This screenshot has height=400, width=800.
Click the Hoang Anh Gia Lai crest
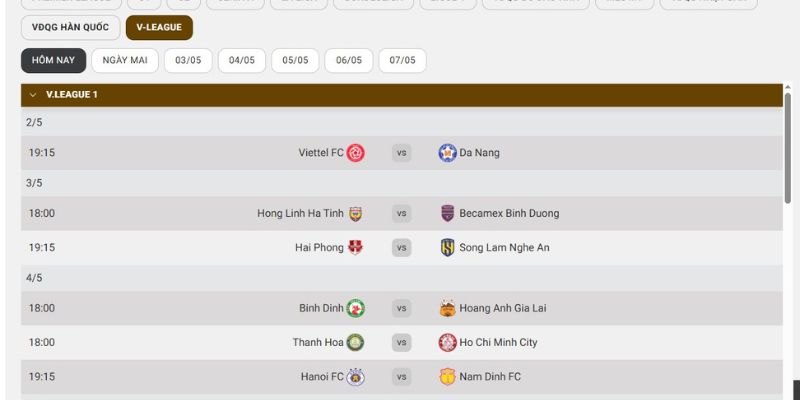[x=447, y=308]
